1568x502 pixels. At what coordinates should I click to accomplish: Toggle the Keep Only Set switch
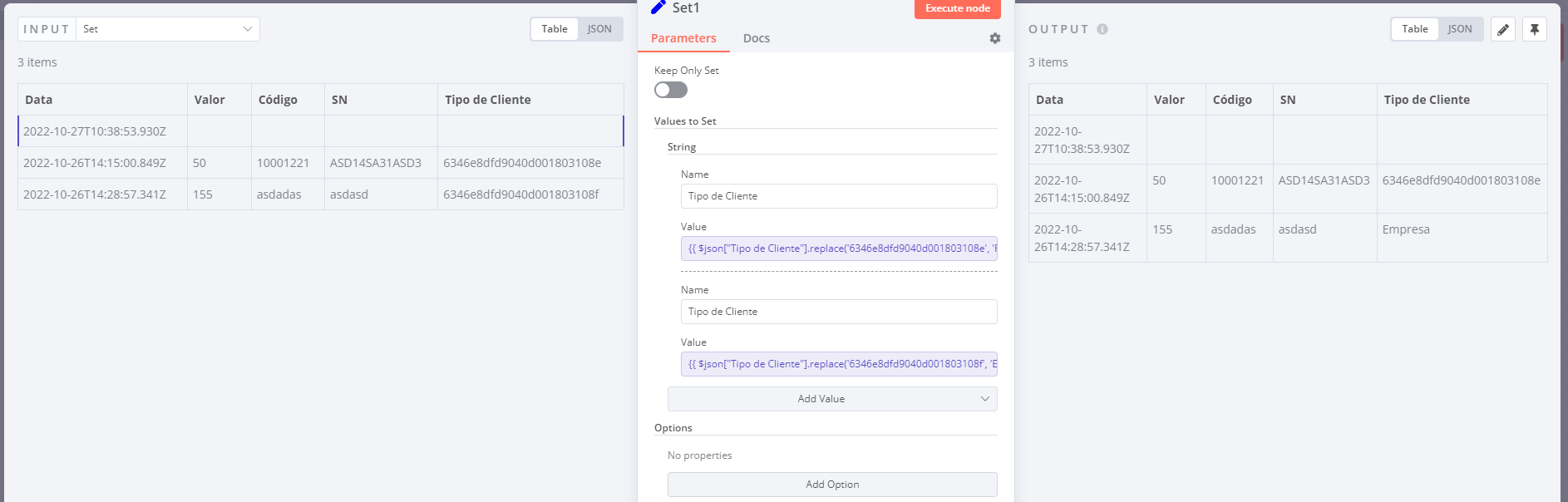[671, 90]
